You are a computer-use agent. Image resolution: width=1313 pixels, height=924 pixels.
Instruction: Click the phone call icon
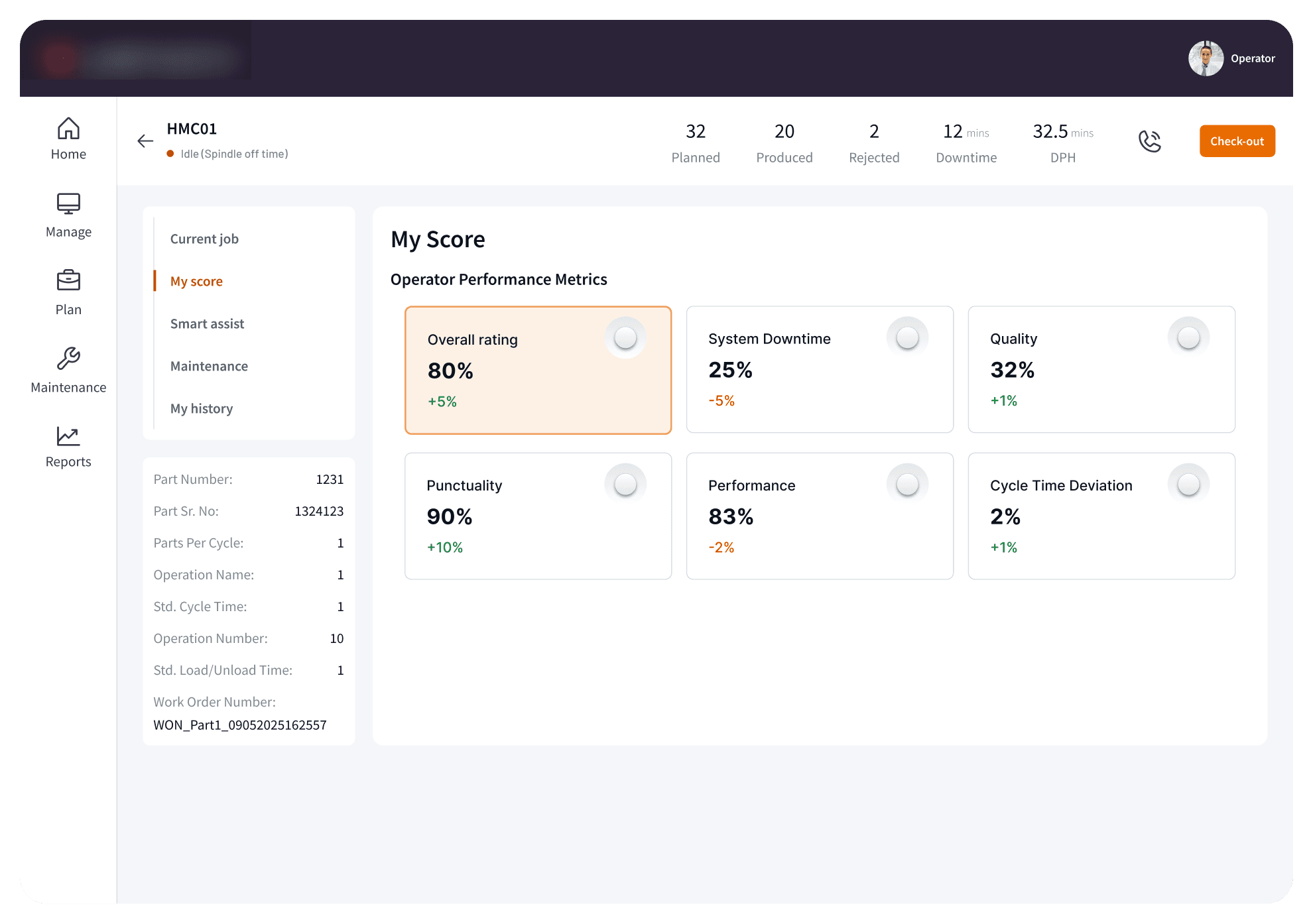click(1149, 141)
